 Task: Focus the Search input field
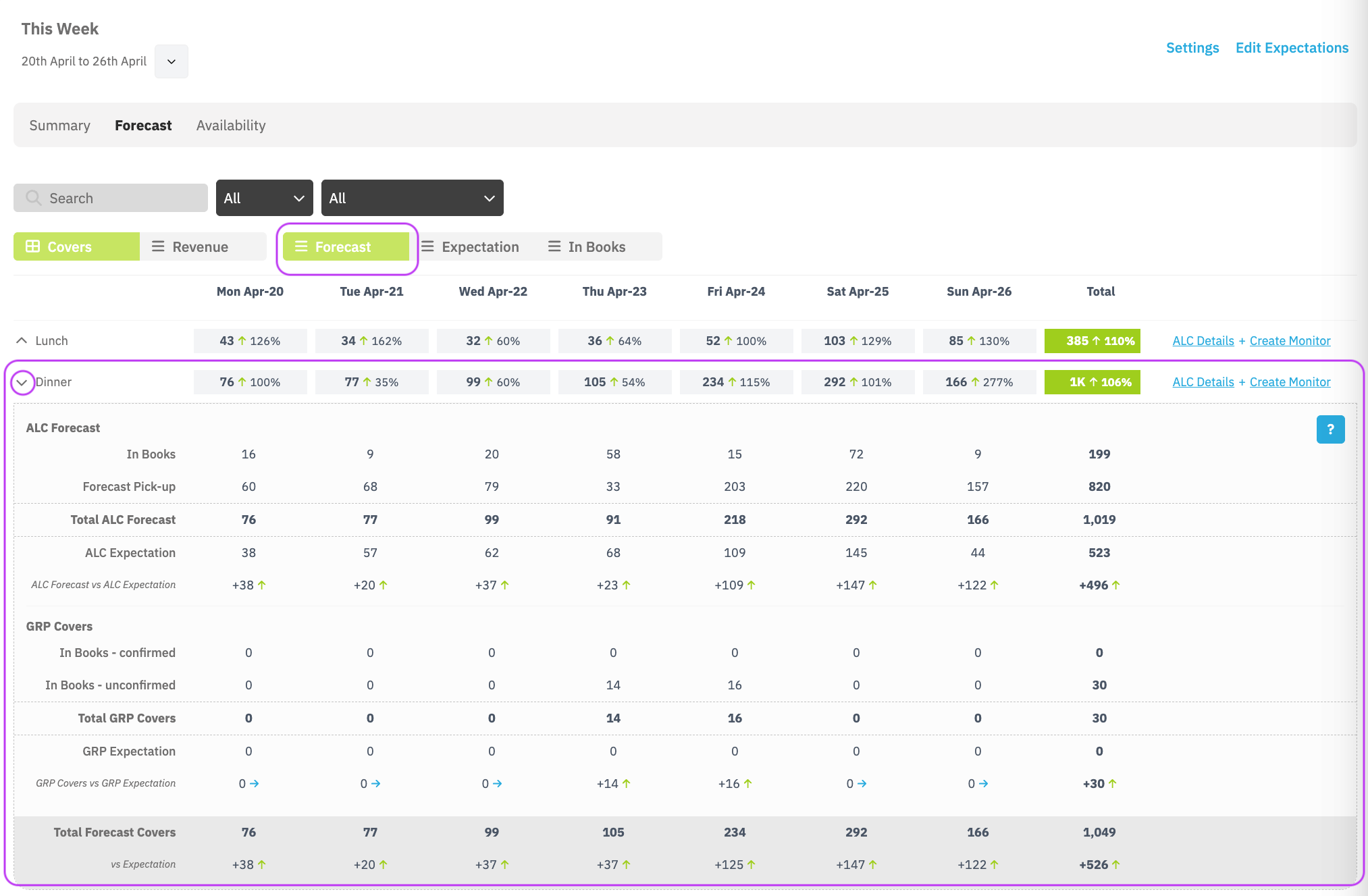111,198
